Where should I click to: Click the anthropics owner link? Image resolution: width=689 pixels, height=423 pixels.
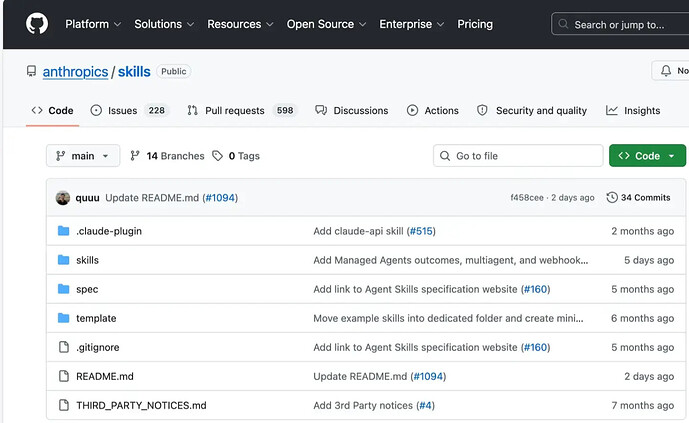[x=75, y=72]
